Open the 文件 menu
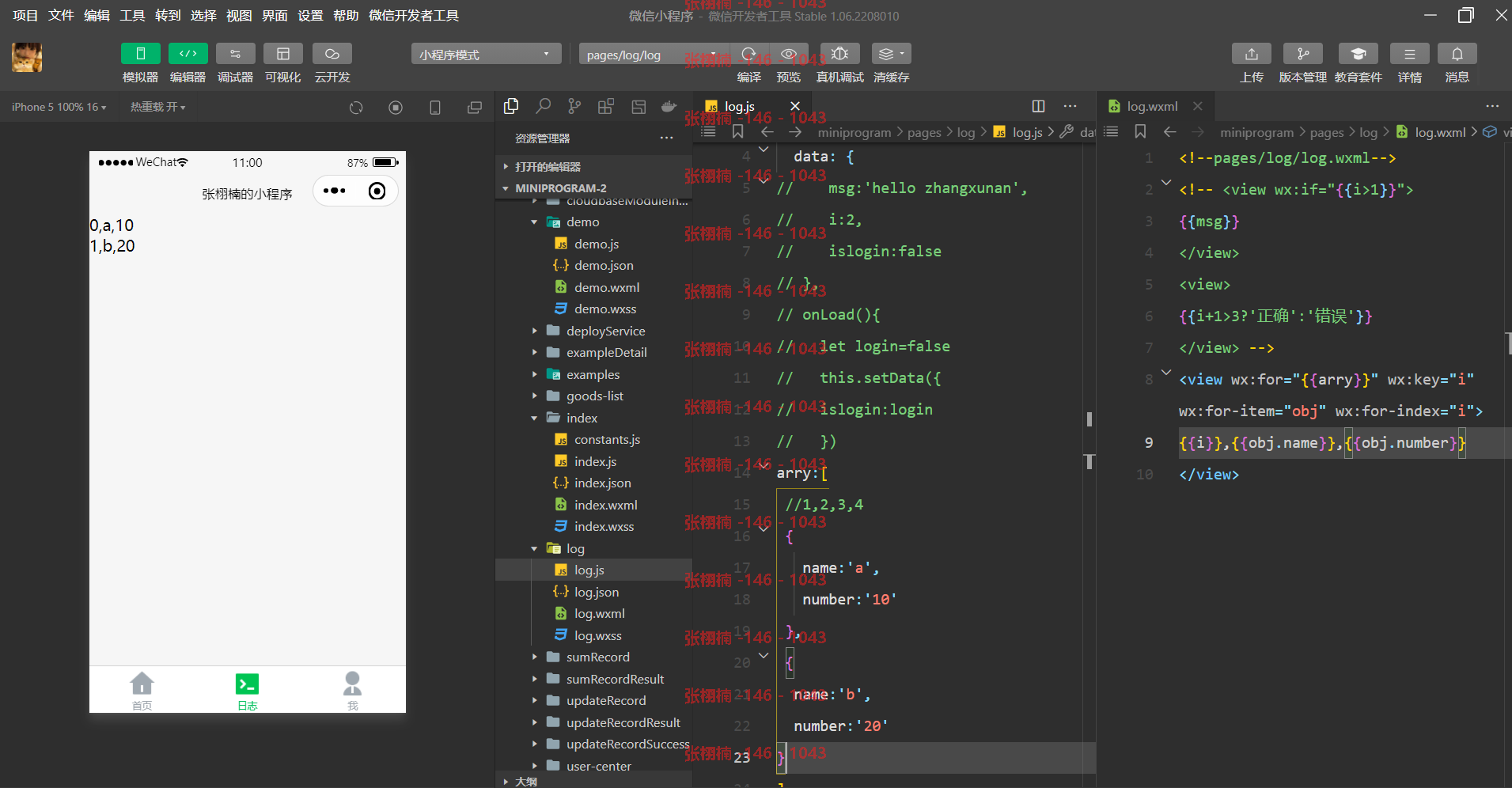 coord(61,15)
